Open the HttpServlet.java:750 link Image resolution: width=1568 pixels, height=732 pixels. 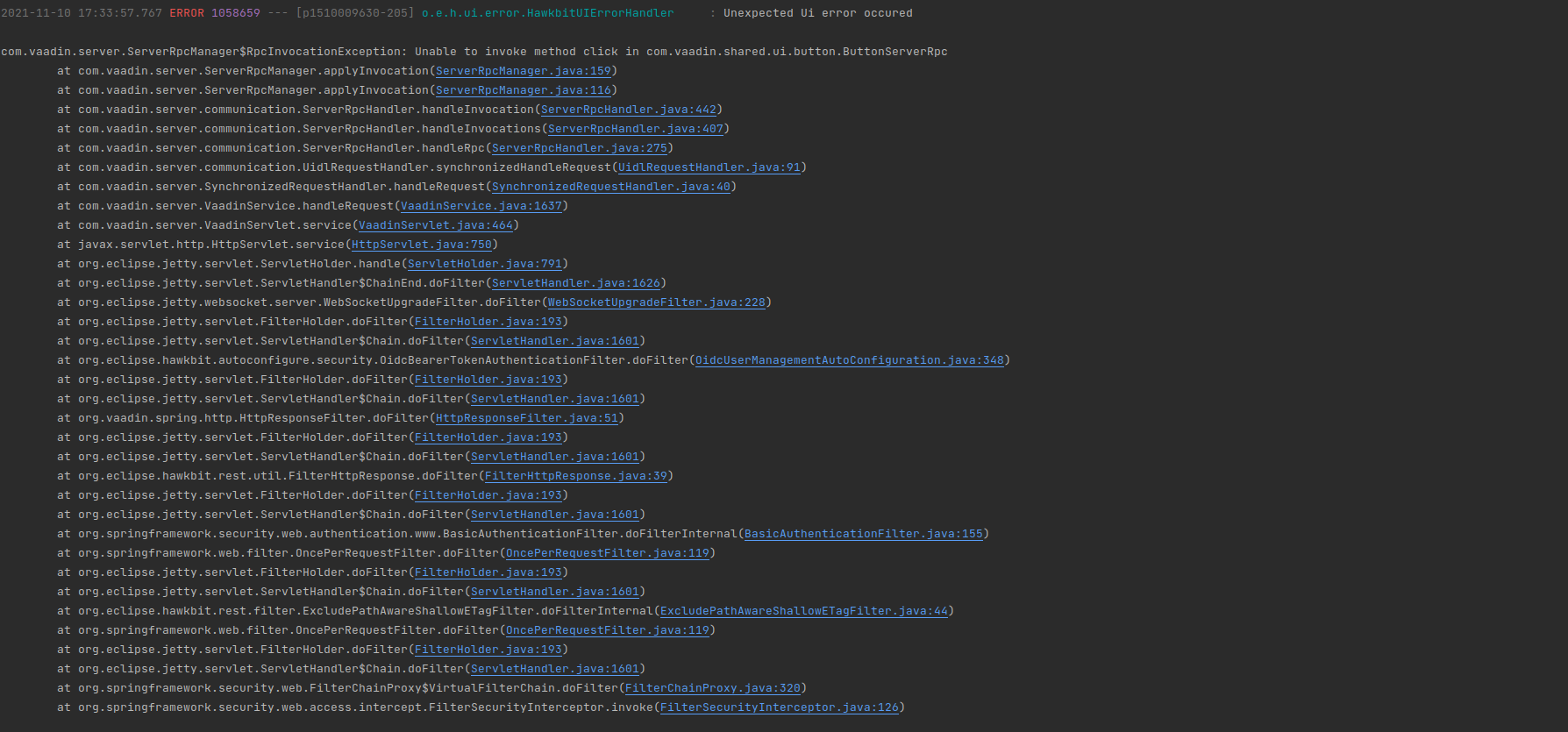[422, 245]
